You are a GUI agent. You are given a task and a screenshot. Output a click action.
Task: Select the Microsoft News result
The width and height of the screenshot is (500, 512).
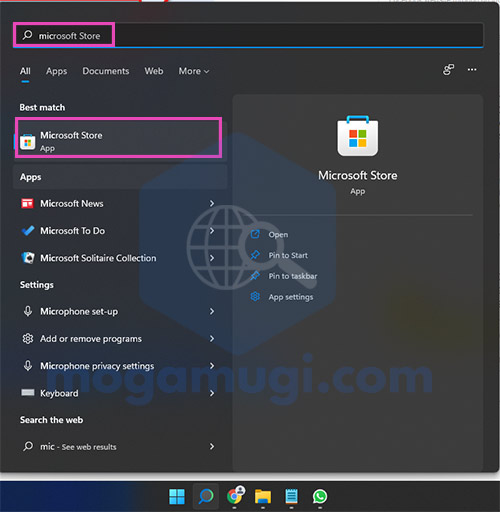pos(120,203)
